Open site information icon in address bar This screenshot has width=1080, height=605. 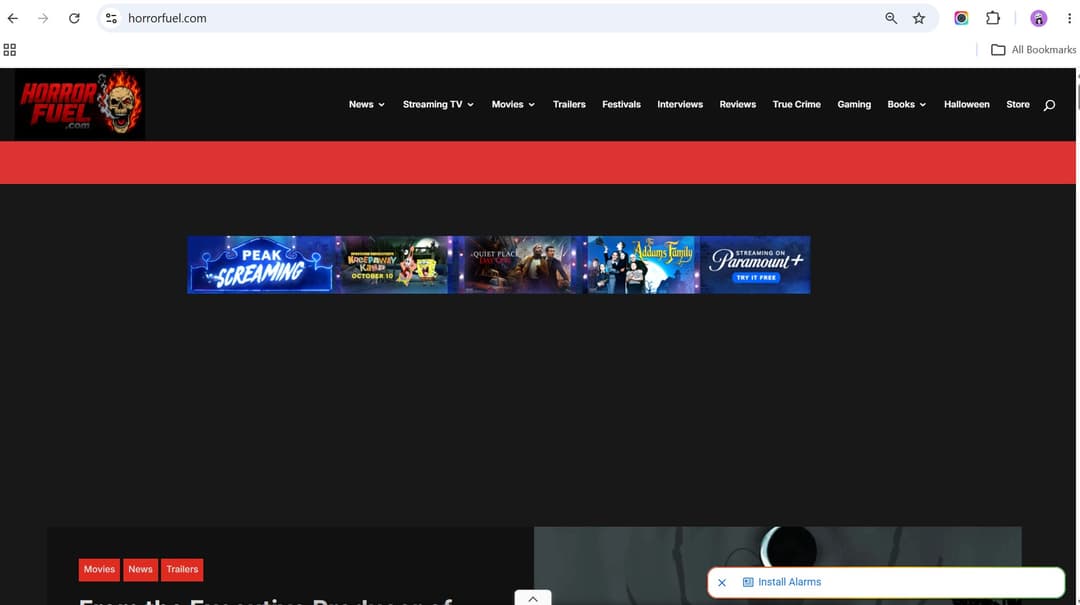[x=112, y=19]
